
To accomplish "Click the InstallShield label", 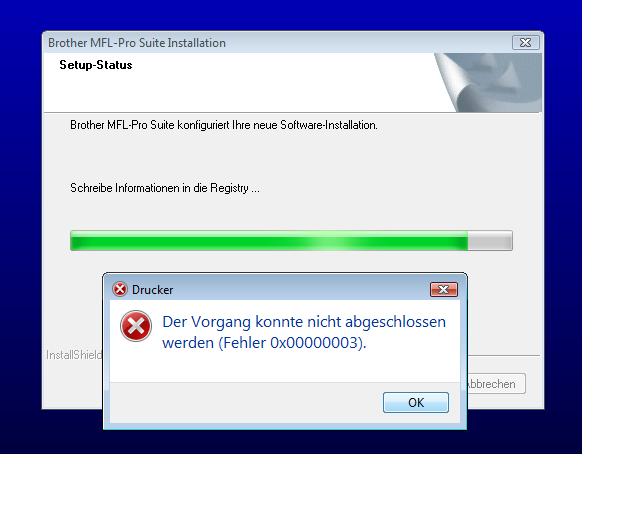I will (74, 355).
